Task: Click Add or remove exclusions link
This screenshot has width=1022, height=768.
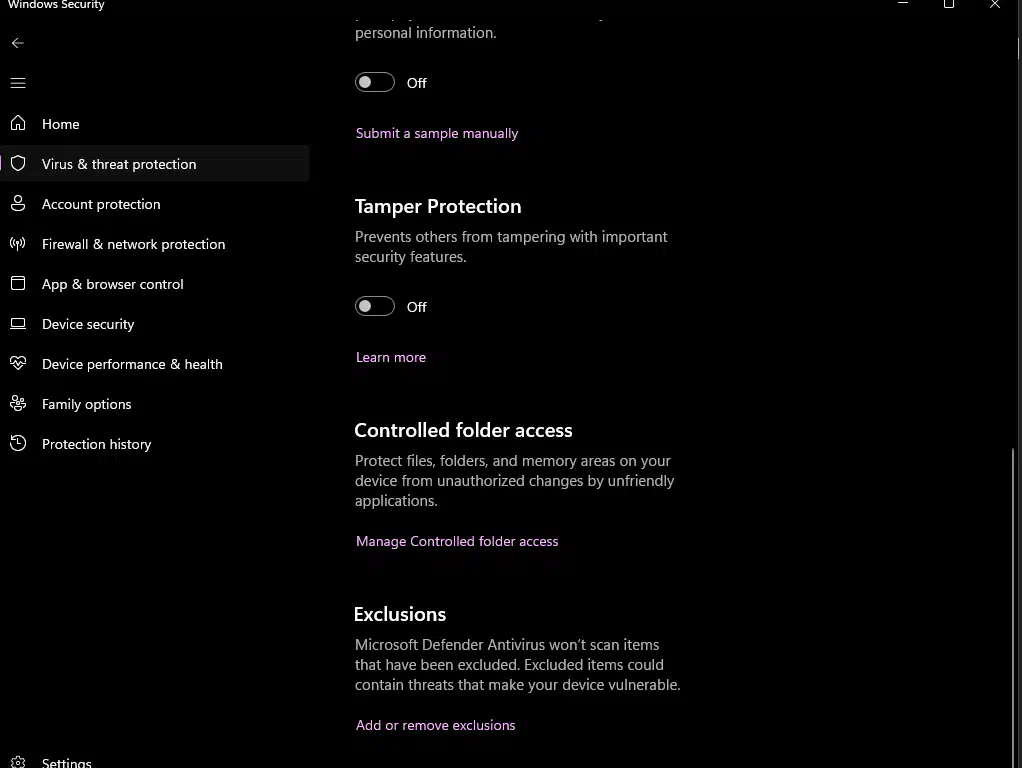Action: [435, 725]
